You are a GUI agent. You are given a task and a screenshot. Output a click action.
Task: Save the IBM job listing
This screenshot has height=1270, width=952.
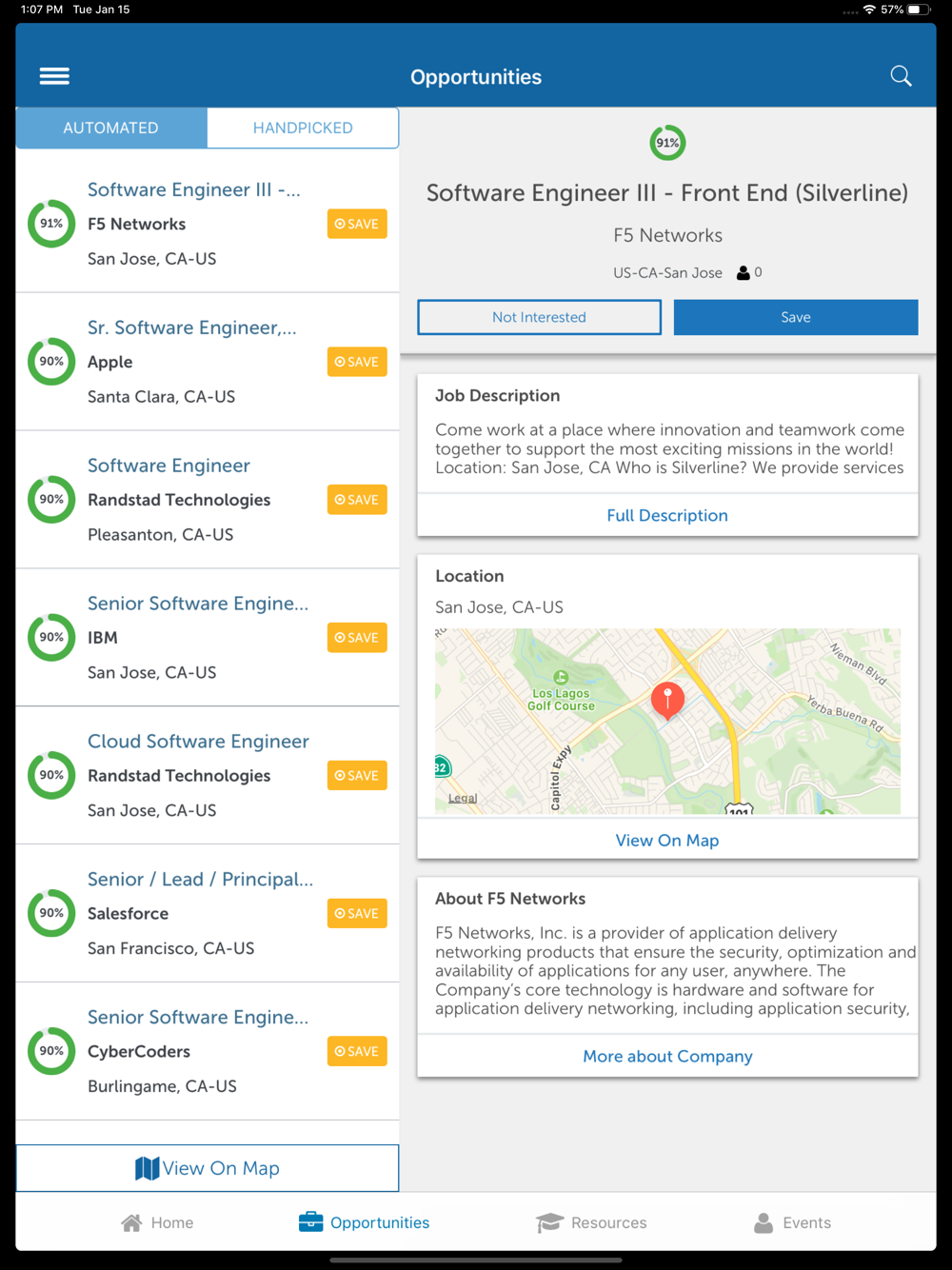click(357, 638)
